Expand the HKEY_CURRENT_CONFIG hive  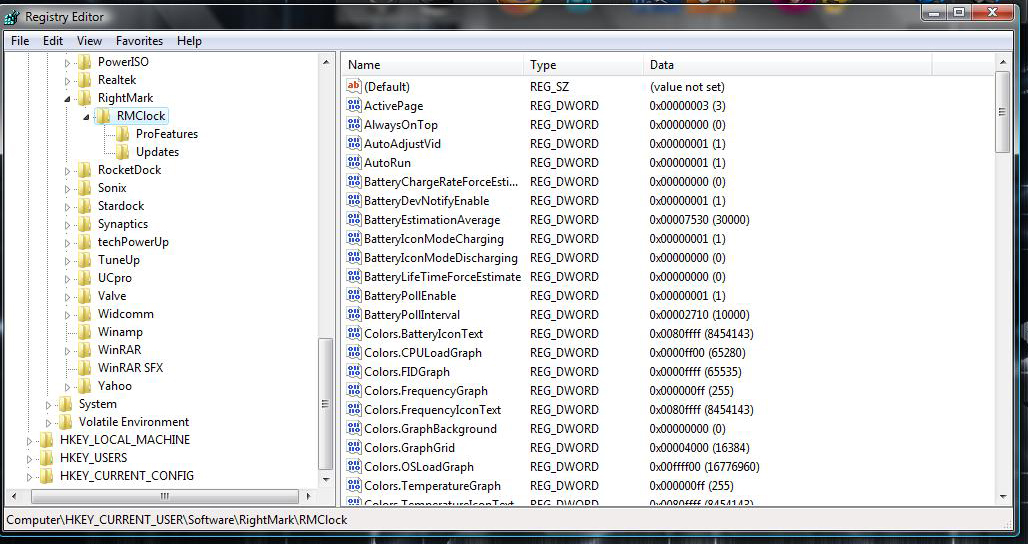tap(29, 476)
